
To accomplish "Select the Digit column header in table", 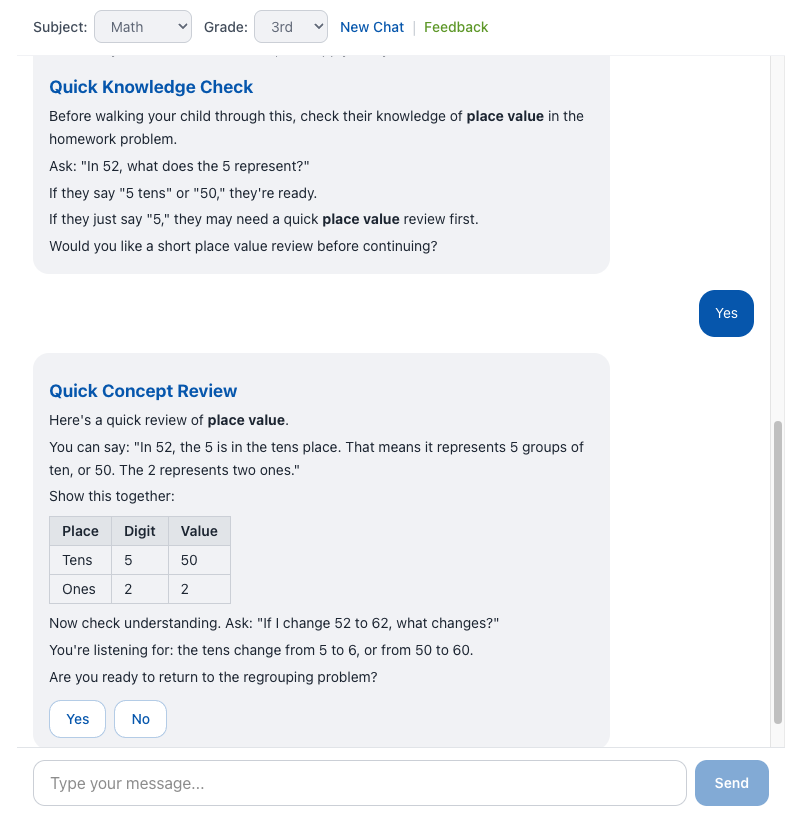I will coord(140,531).
